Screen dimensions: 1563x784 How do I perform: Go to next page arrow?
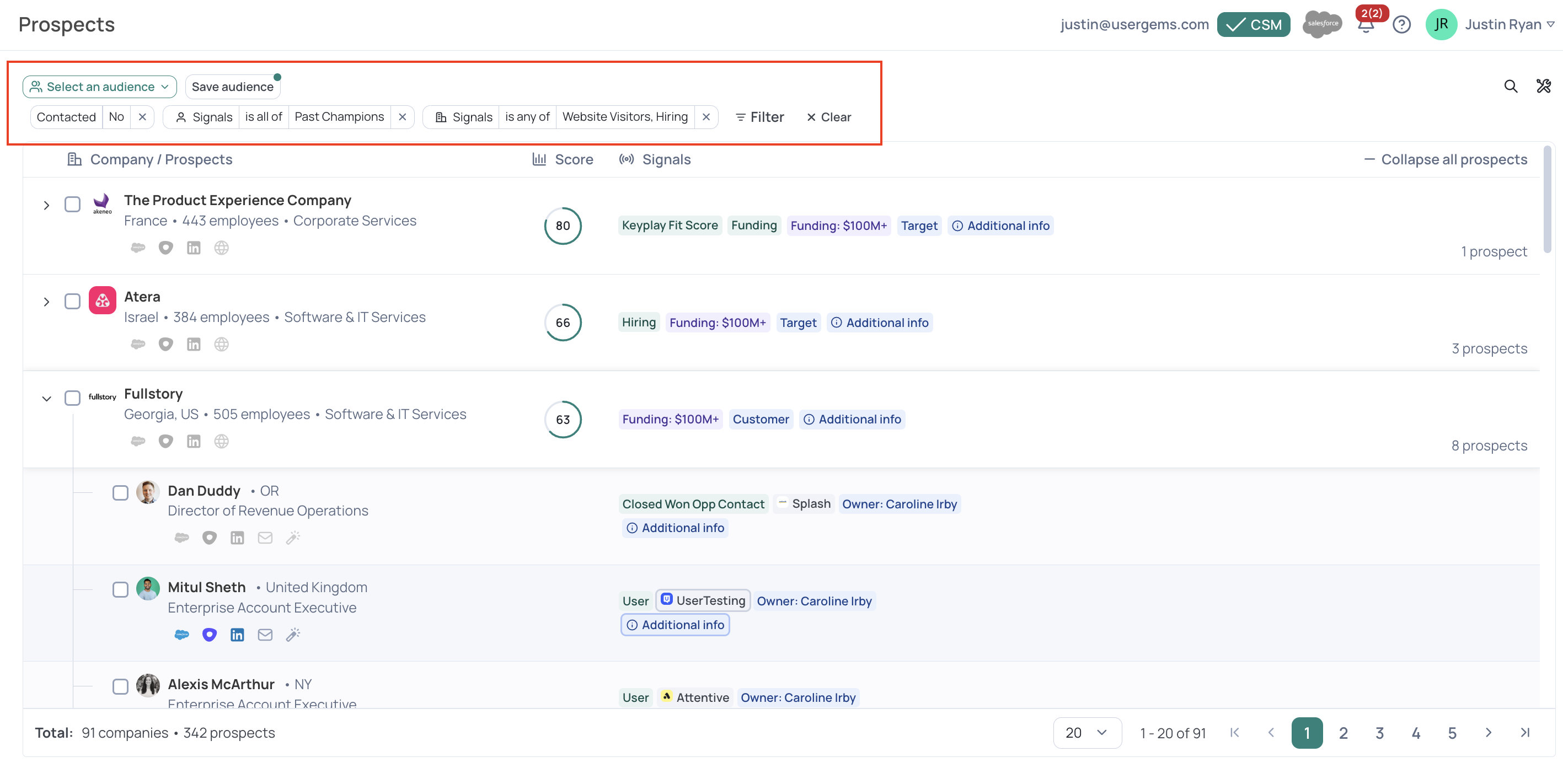(x=1489, y=733)
